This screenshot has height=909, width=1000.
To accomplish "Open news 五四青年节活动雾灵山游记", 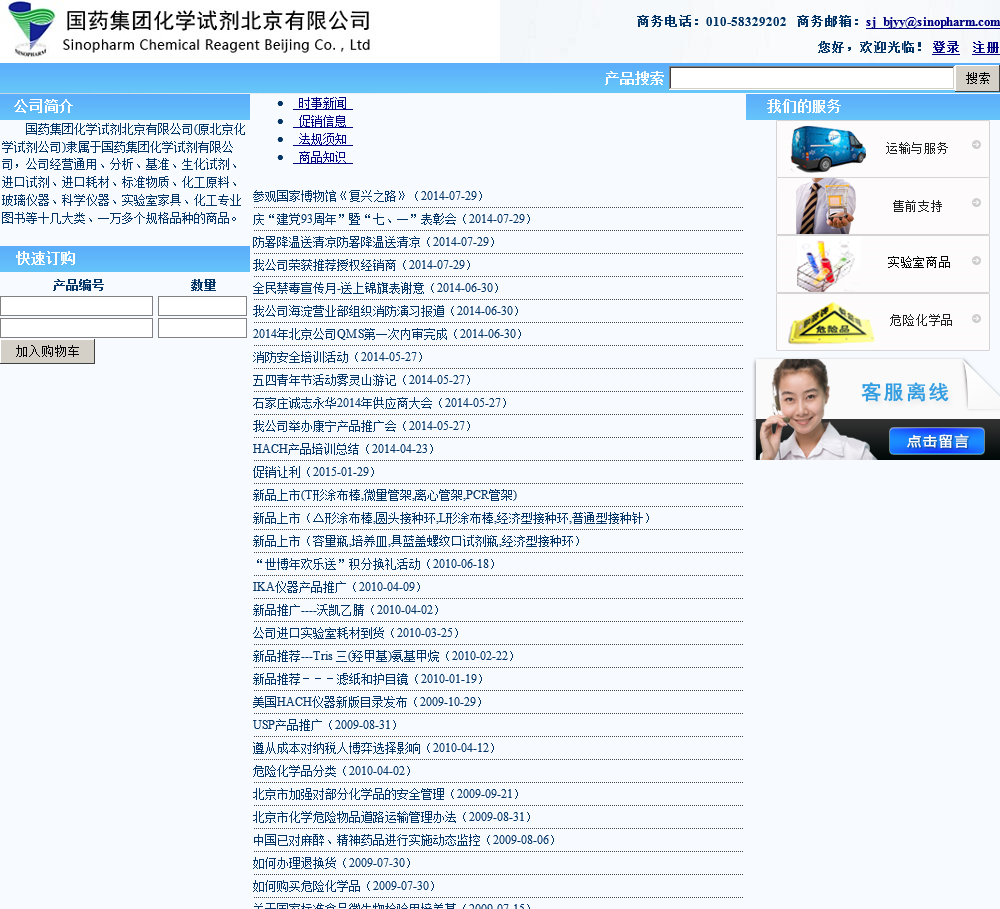I will pos(362,380).
